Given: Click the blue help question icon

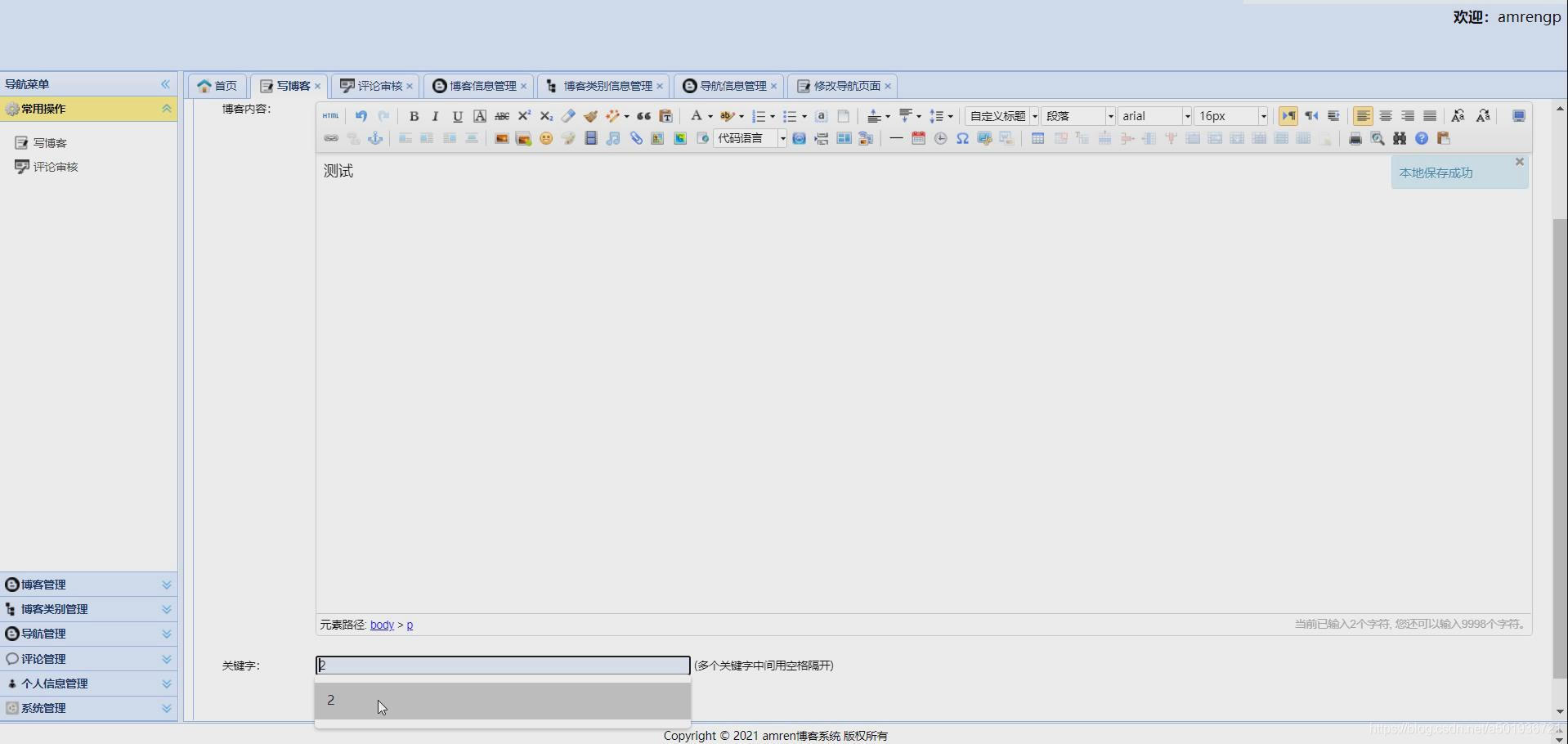Looking at the screenshot, I should 1422,138.
